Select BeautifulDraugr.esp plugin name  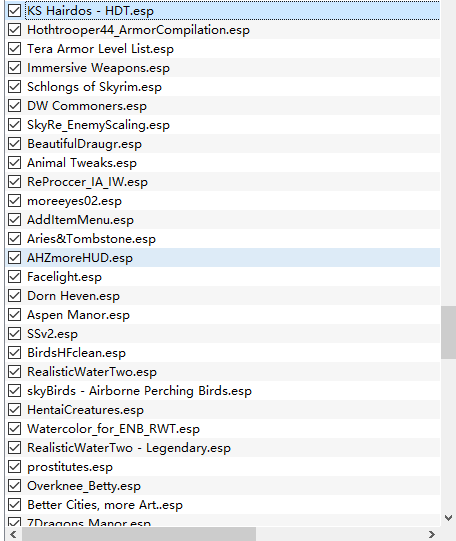point(85,144)
